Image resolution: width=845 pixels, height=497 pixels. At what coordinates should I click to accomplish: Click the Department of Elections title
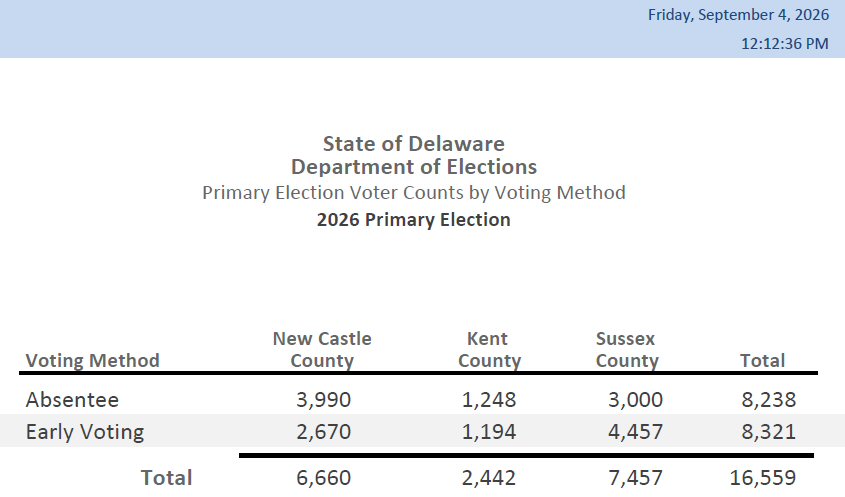414,167
